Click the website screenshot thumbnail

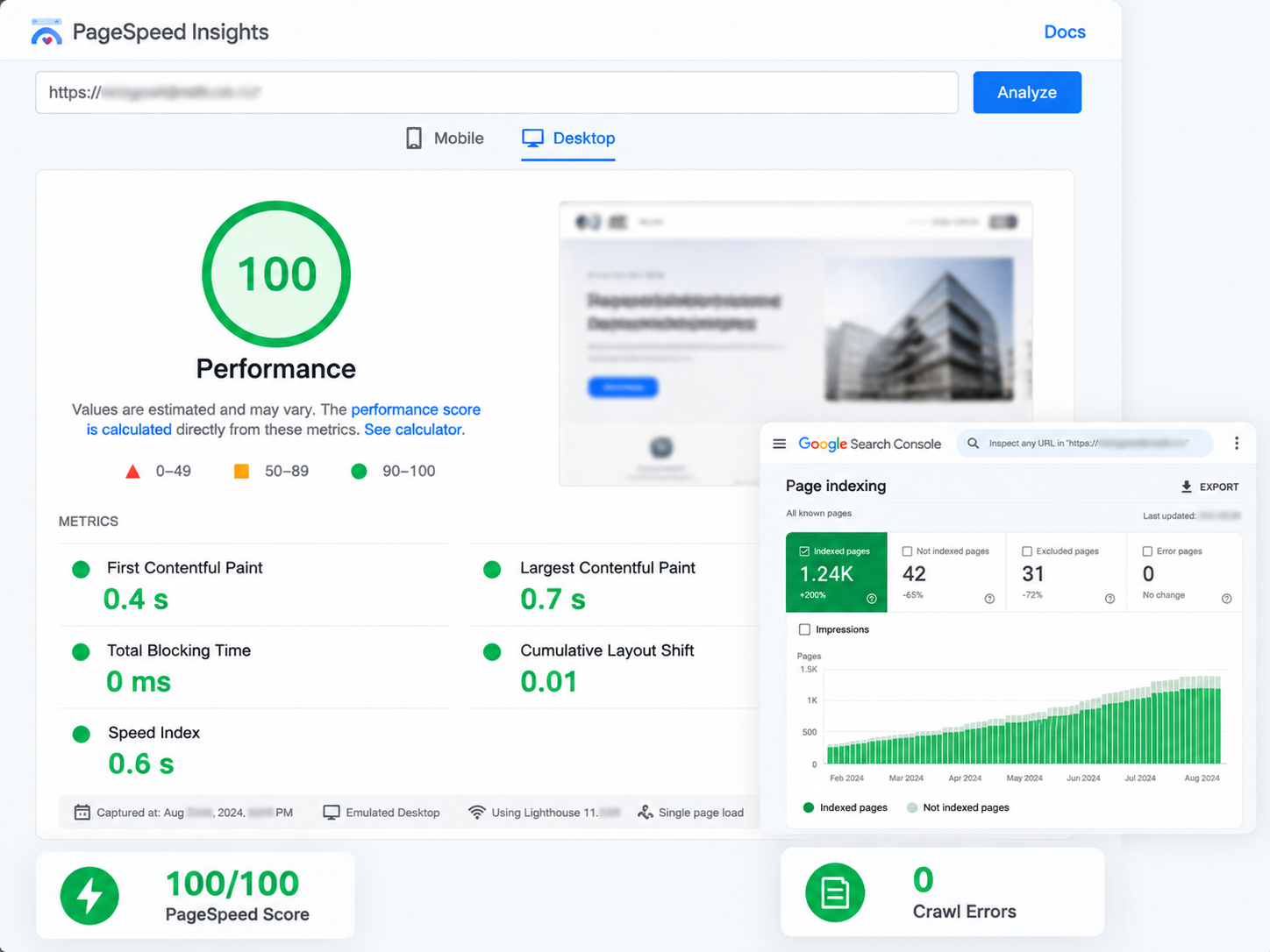click(796, 343)
